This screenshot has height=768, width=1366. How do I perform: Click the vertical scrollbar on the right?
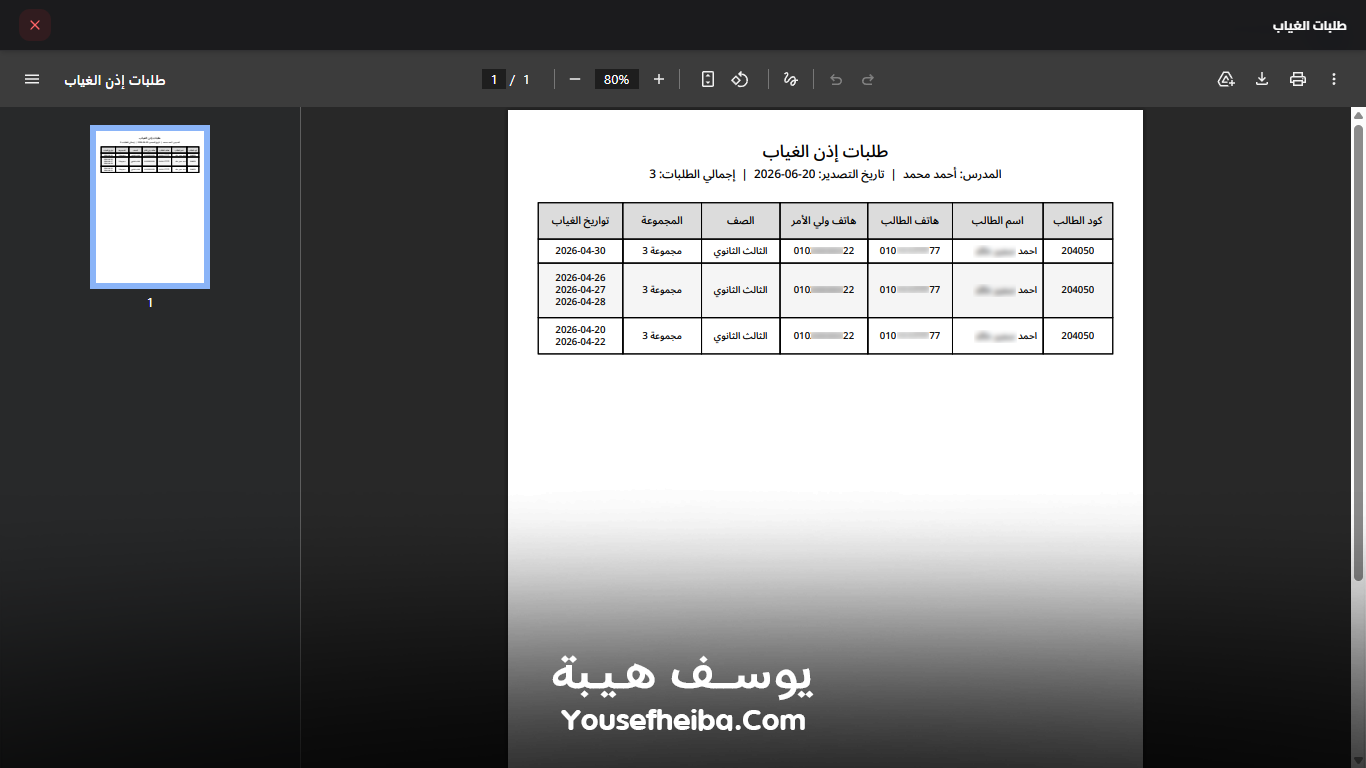[1358, 351]
